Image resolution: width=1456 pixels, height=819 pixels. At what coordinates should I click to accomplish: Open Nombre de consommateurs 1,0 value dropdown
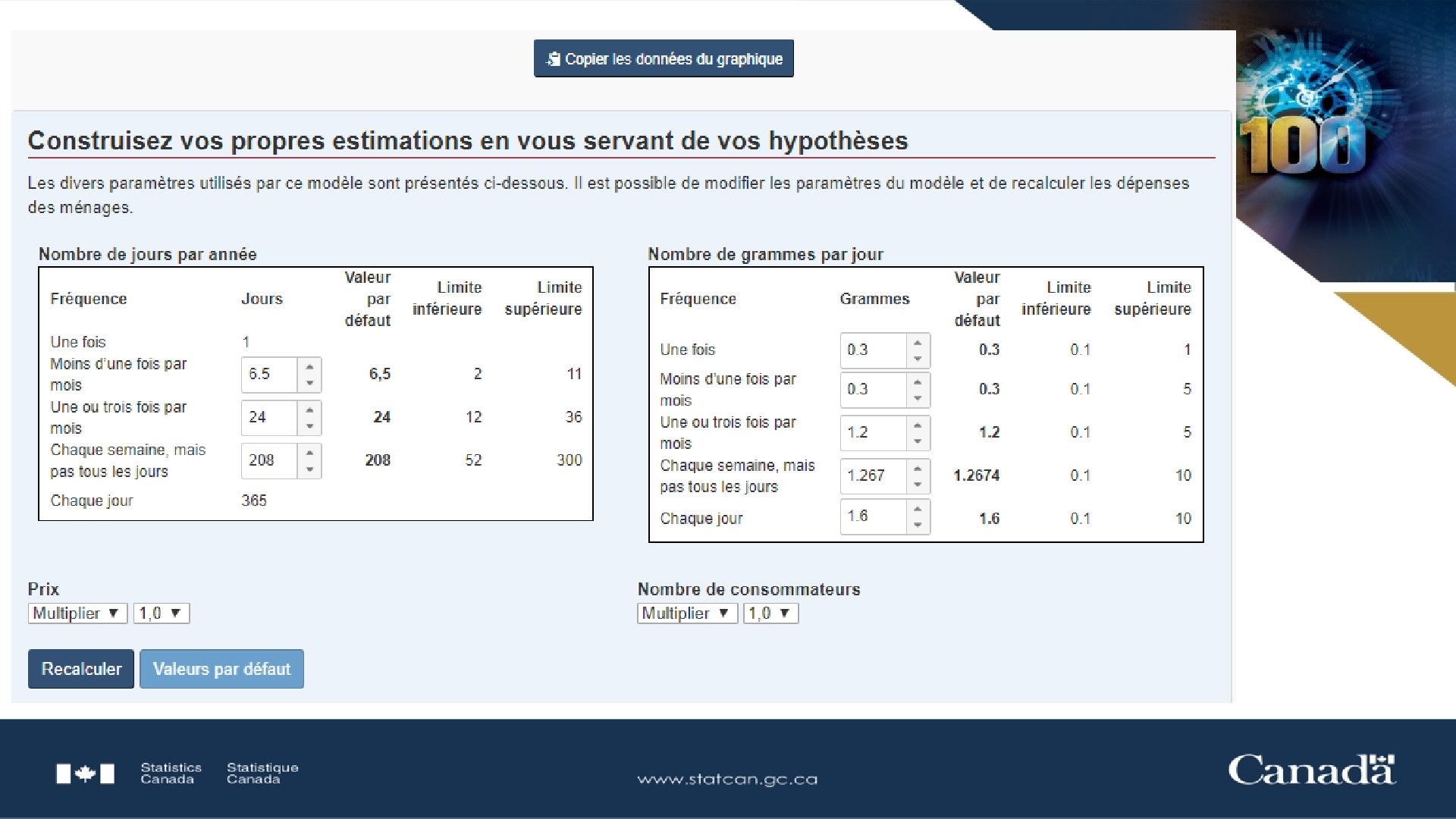tap(770, 613)
